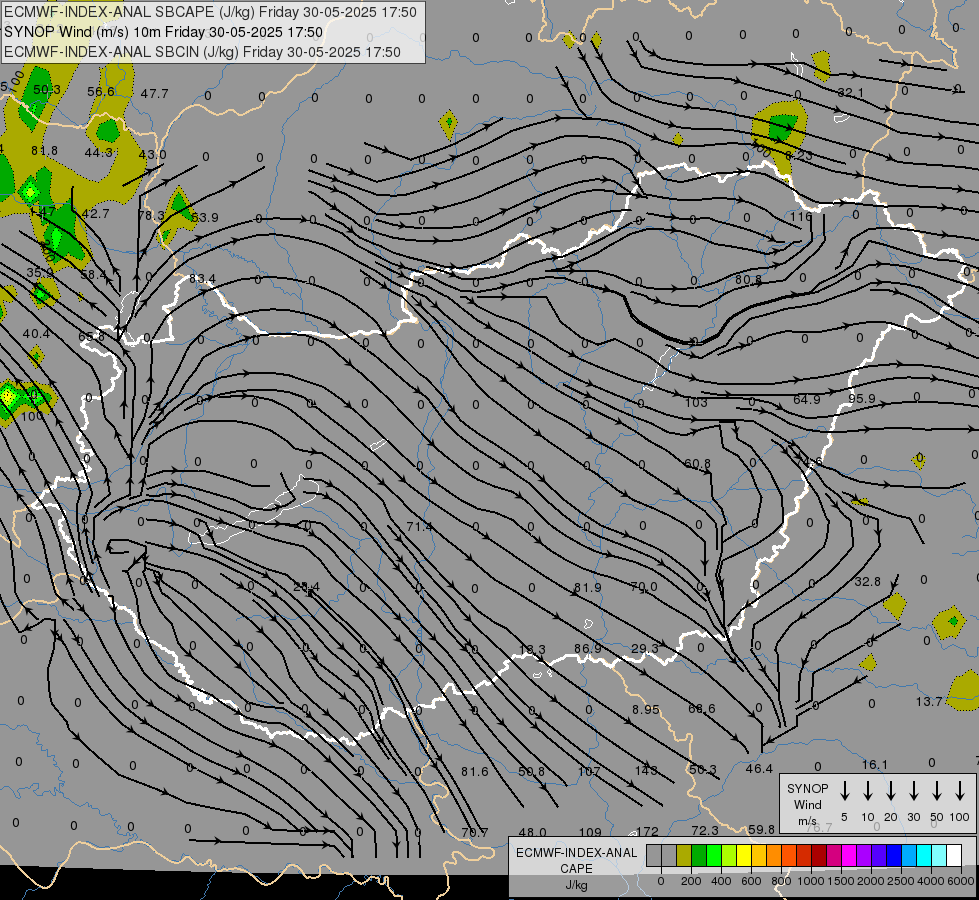This screenshot has width=979, height=900.
Task: Click the map value 53.9
Action: click(205, 217)
